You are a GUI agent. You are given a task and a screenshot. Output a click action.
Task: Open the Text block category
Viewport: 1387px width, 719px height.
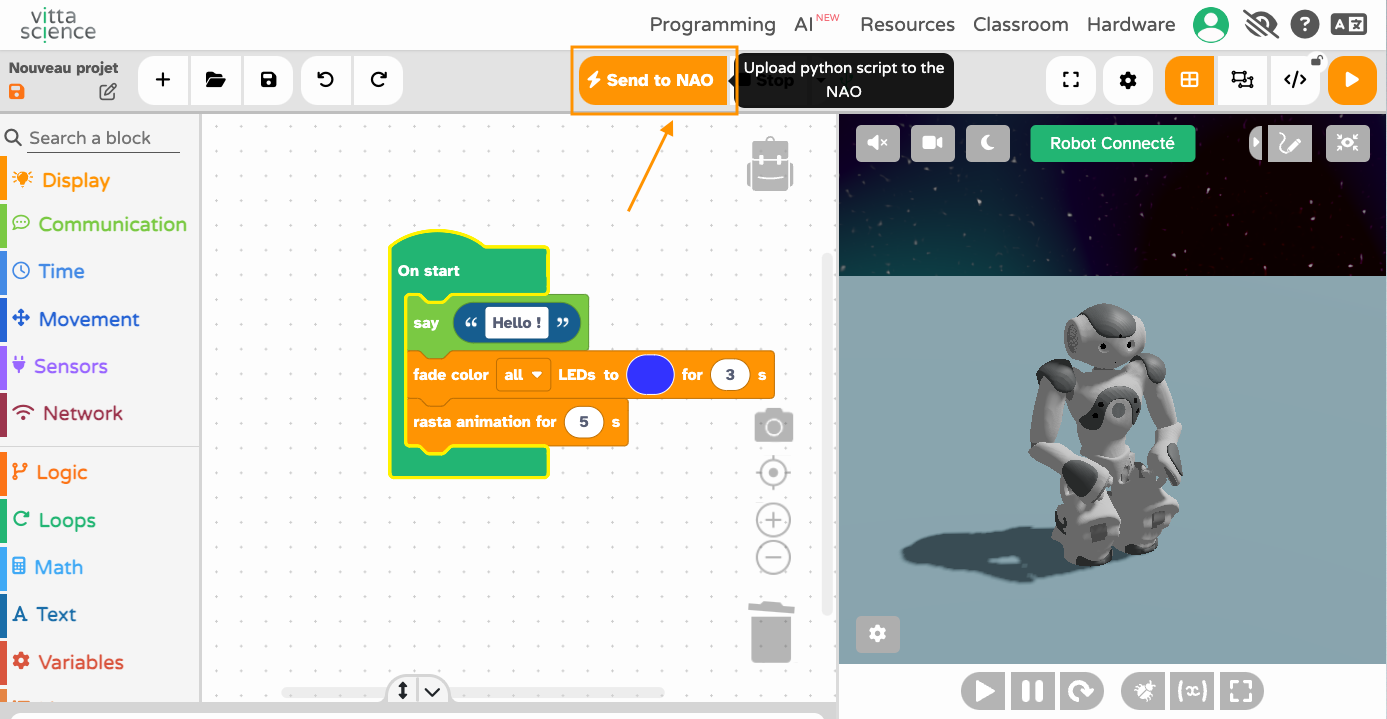pyautogui.click(x=100, y=614)
